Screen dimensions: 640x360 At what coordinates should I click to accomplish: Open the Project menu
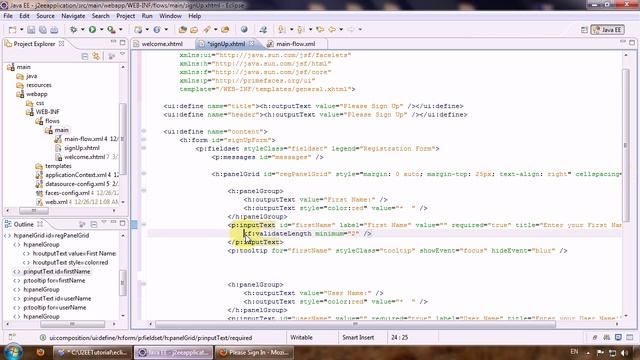126,16
